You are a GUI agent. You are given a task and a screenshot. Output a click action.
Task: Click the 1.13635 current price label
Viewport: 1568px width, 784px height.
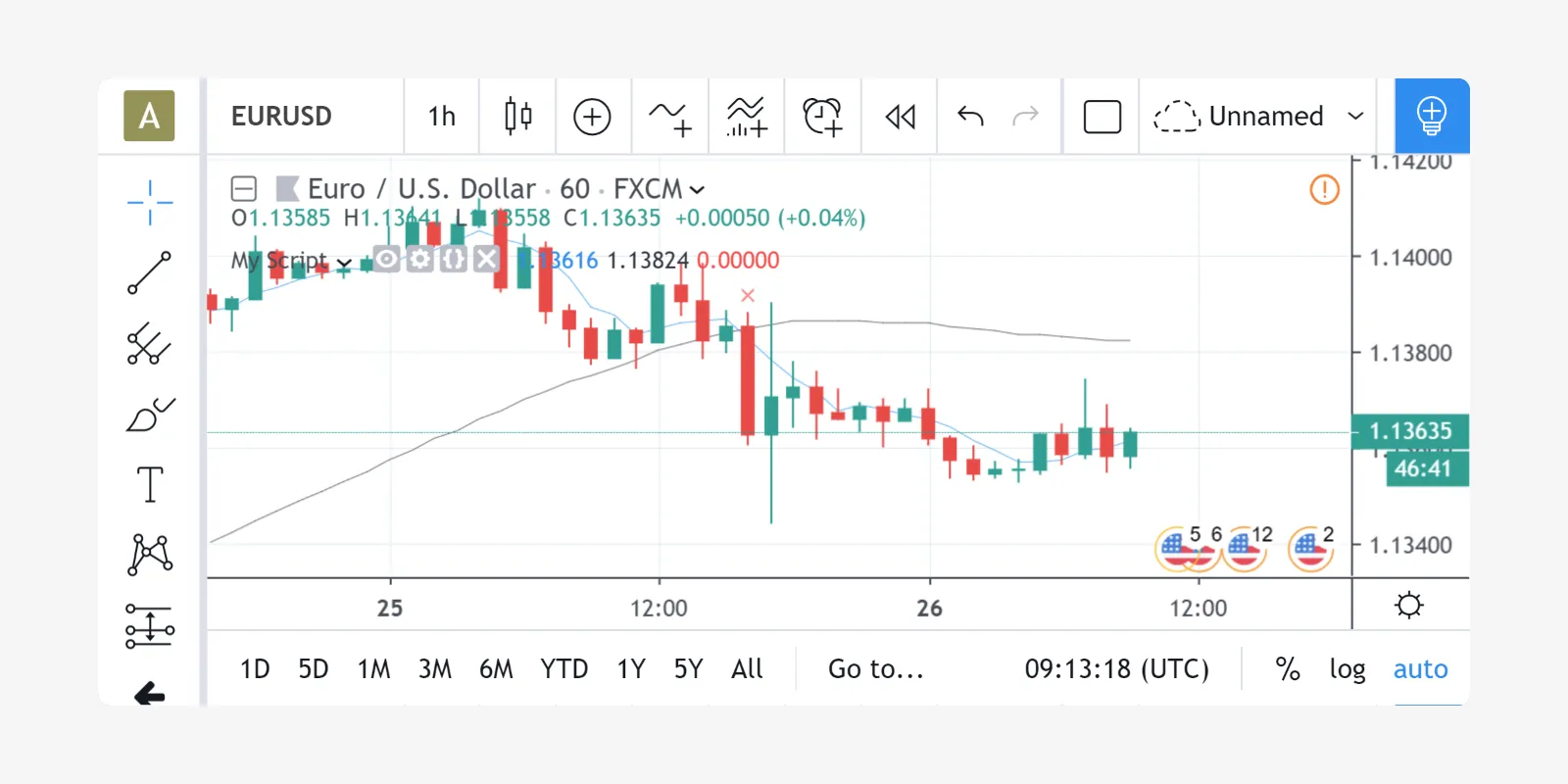(1410, 431)
